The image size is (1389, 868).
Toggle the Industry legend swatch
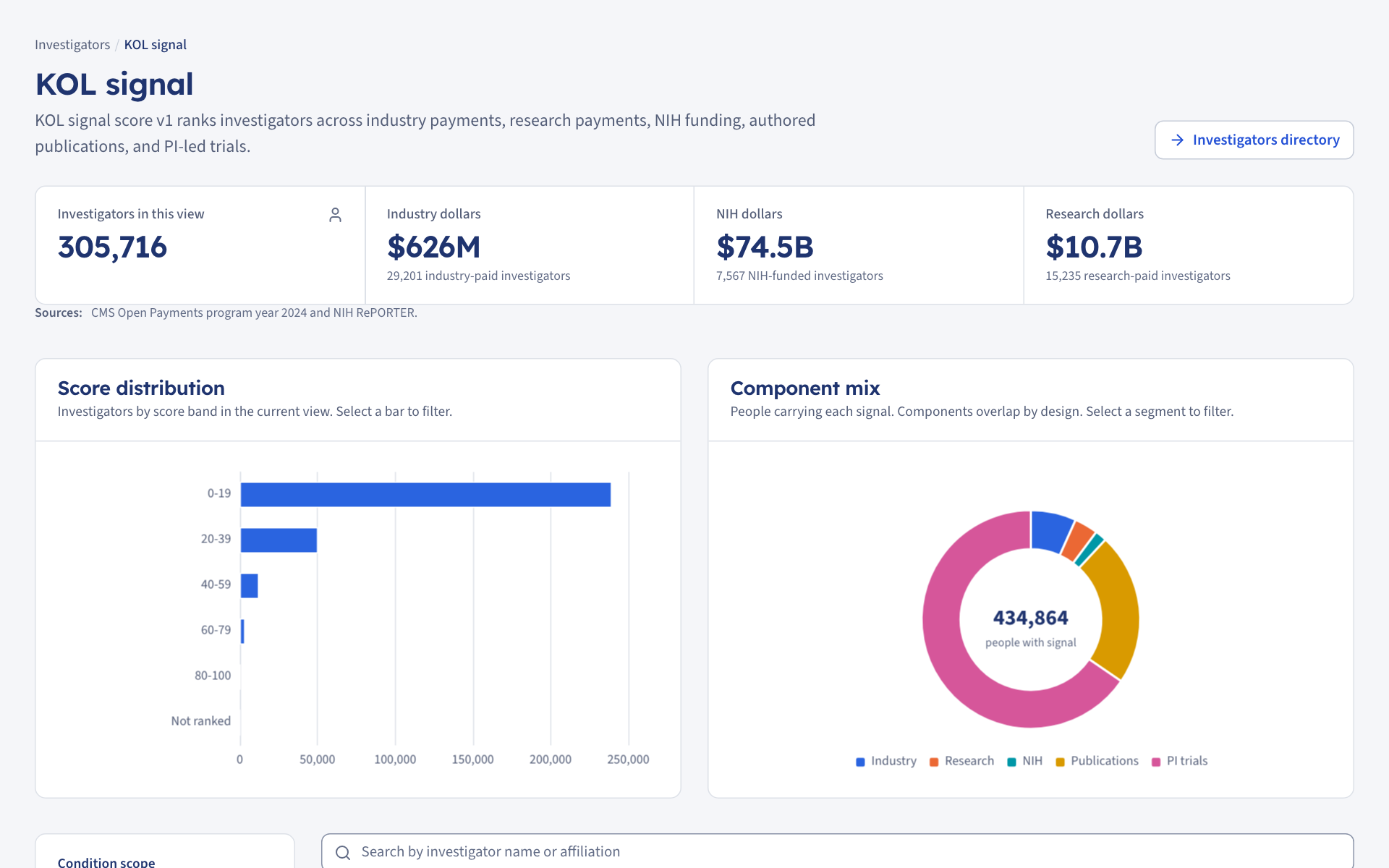[x=860, y=762]
